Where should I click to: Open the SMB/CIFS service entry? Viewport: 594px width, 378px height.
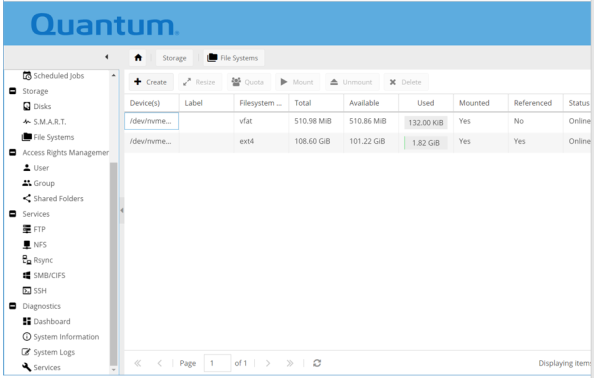point(44,275)
